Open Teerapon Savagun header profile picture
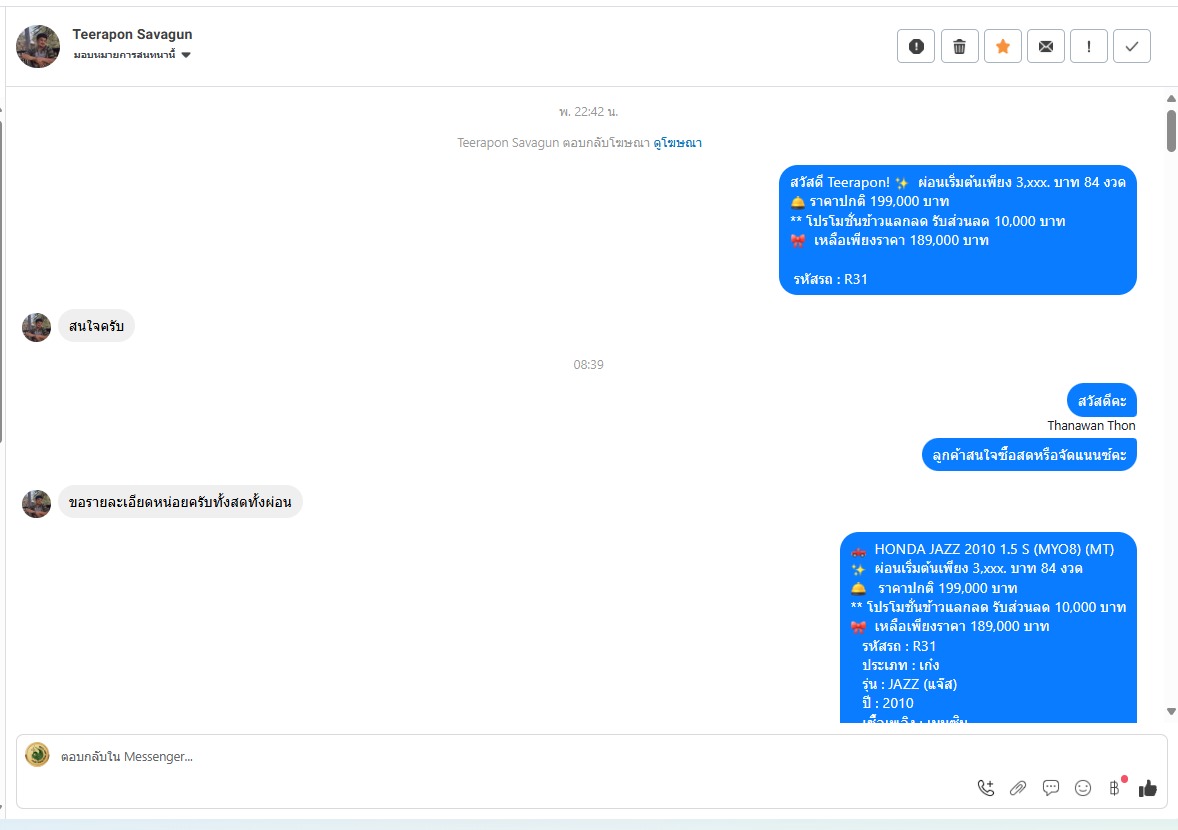 pos(38,47)
